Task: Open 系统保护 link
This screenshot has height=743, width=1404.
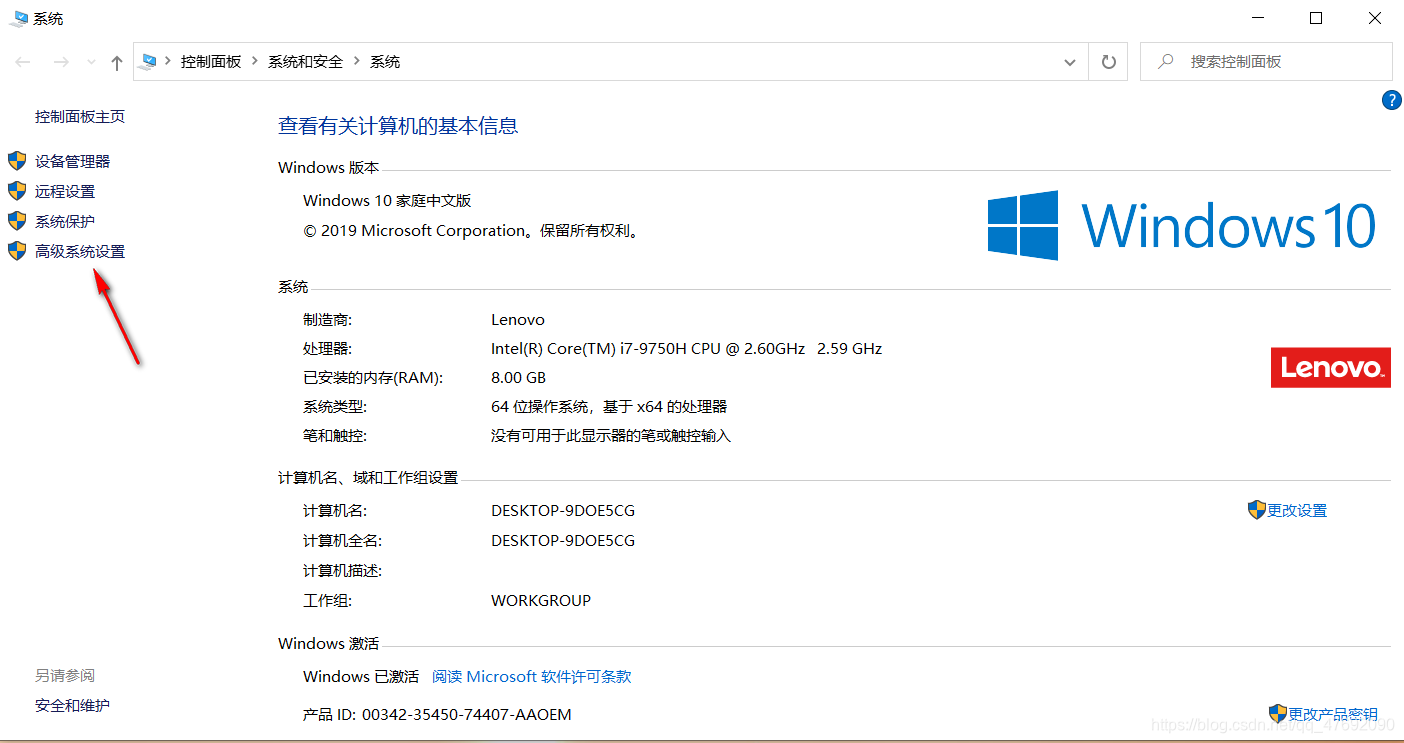Action: (x=65, y=221)
